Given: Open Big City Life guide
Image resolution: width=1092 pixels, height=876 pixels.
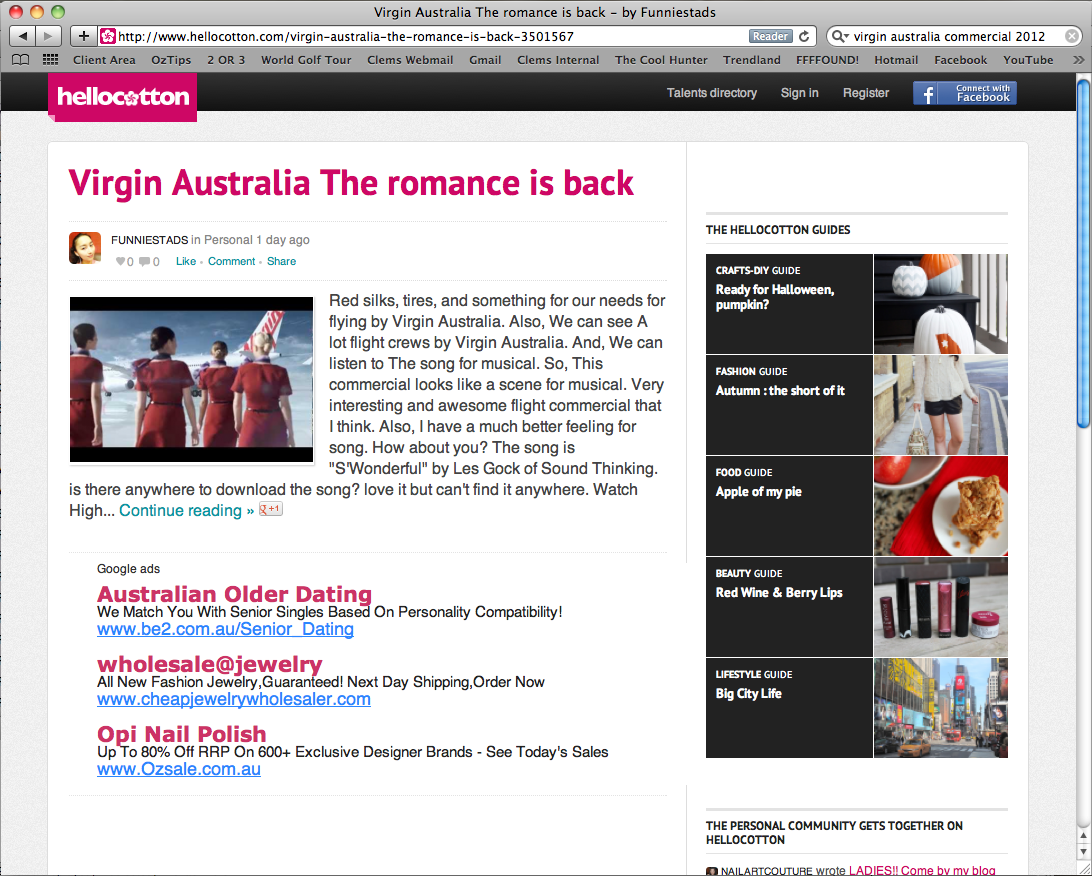Looking at the screenshot, I should point(749,694).
